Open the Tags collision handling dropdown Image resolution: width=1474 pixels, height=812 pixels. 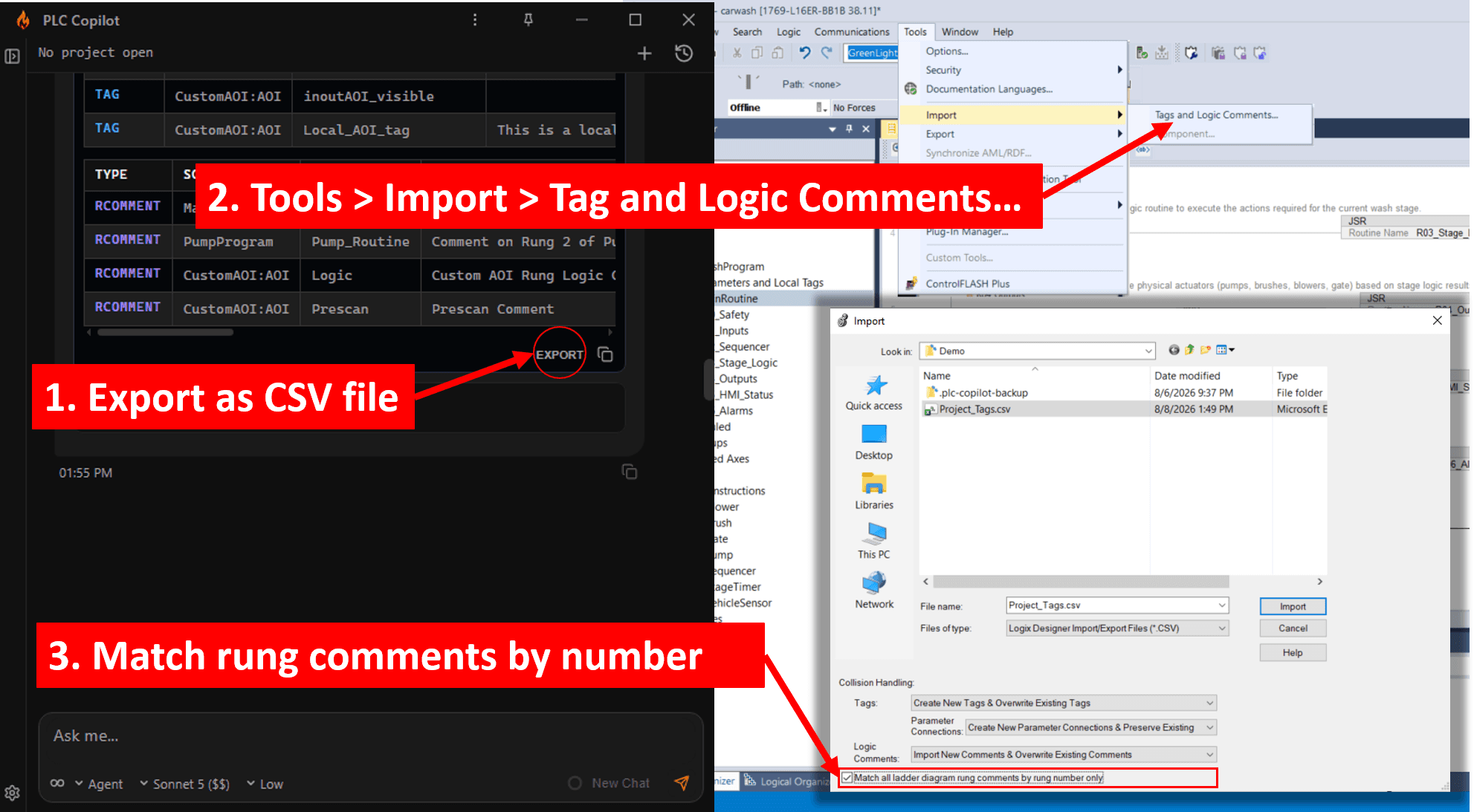coord(1064,703)
